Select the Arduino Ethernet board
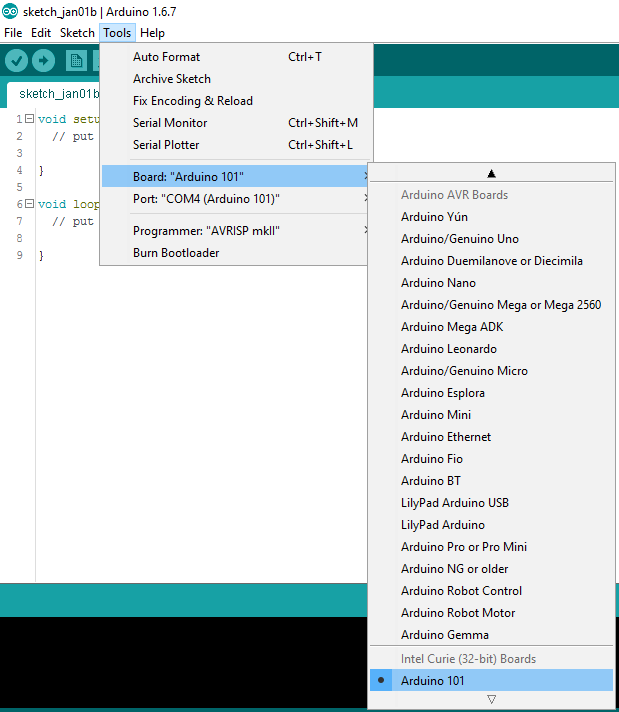 (491, 437)
